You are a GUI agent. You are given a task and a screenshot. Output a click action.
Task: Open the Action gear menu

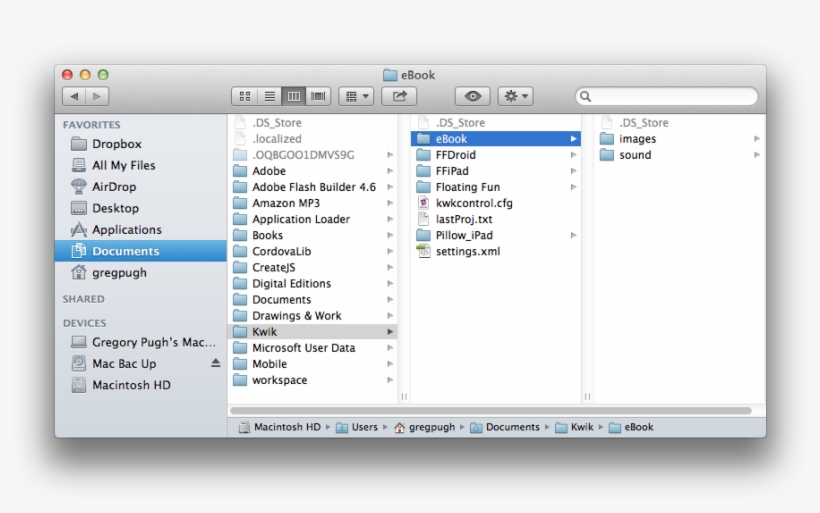515,96
